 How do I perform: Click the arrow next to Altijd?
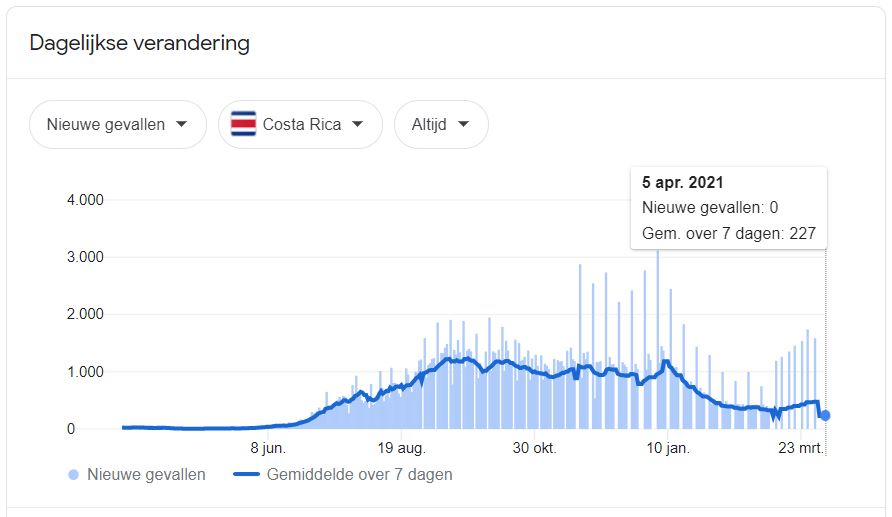click(x=463, y=124)
